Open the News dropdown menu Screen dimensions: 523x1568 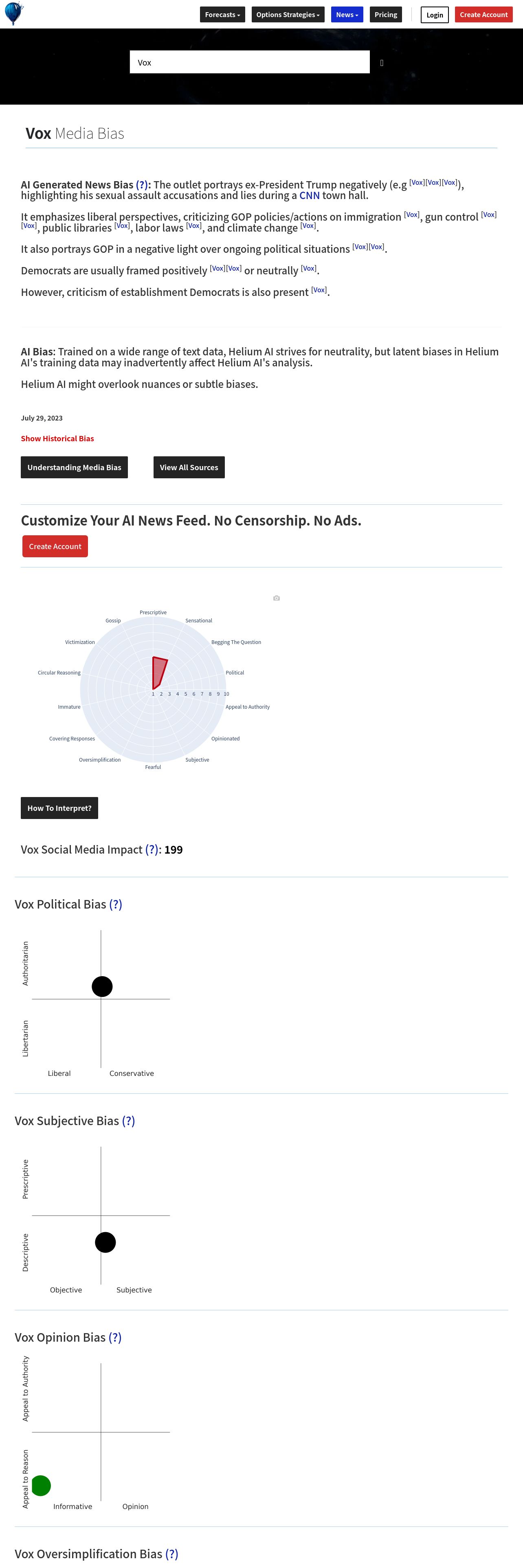pyautogui.click(x=347, y=15)
